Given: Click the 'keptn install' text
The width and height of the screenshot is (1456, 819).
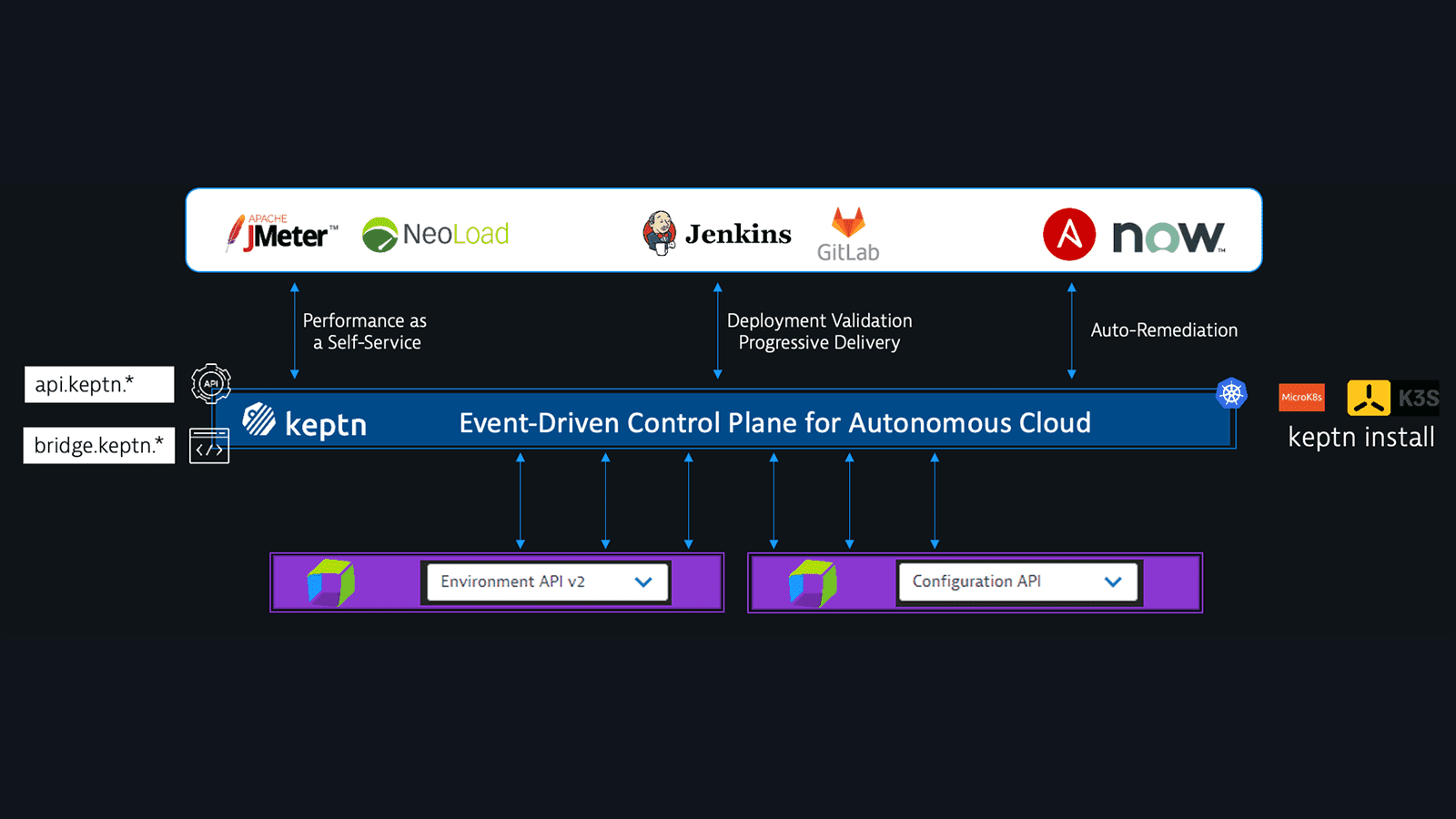Looking at the screenshot, I should (1361, 437).
